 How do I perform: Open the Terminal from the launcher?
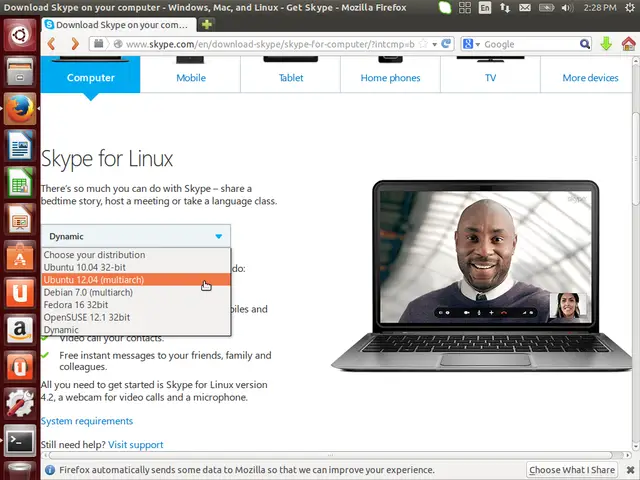(20, 441)
